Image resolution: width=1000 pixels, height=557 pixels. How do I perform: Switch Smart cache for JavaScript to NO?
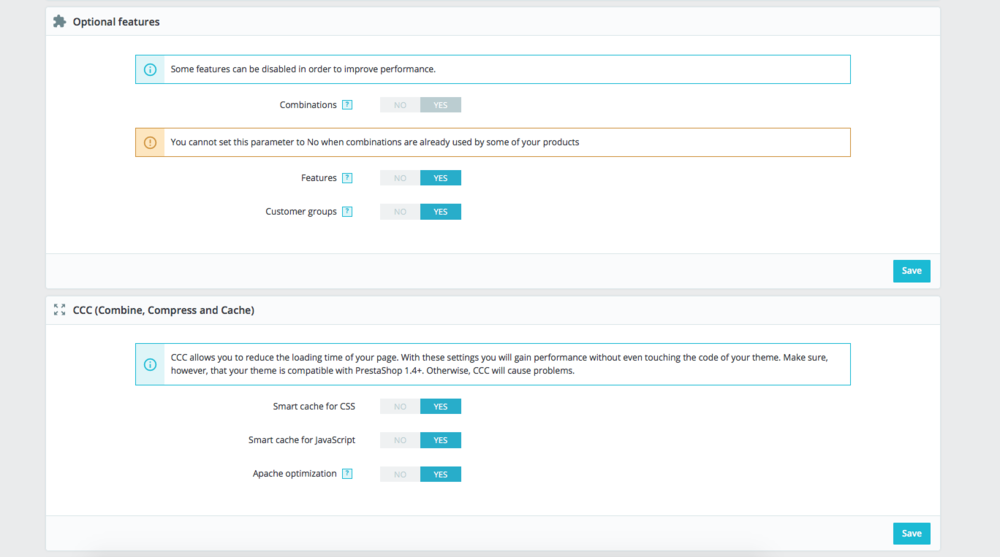(x=400, y=440)
